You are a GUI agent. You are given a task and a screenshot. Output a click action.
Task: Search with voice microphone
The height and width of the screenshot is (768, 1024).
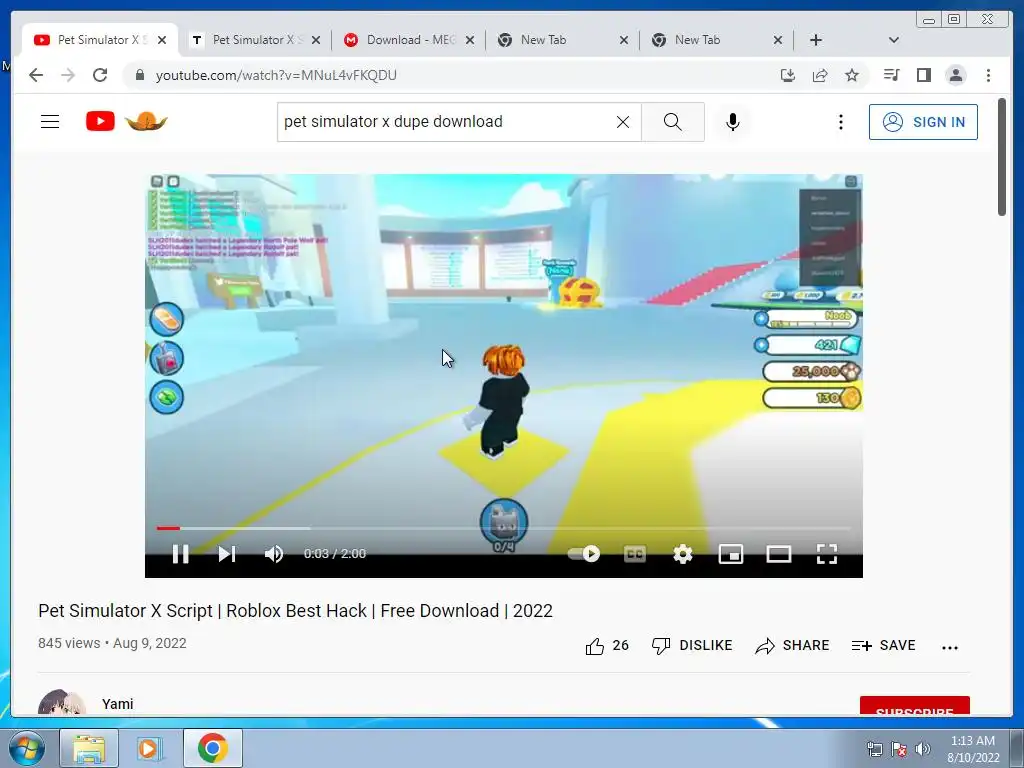[733, 122]
